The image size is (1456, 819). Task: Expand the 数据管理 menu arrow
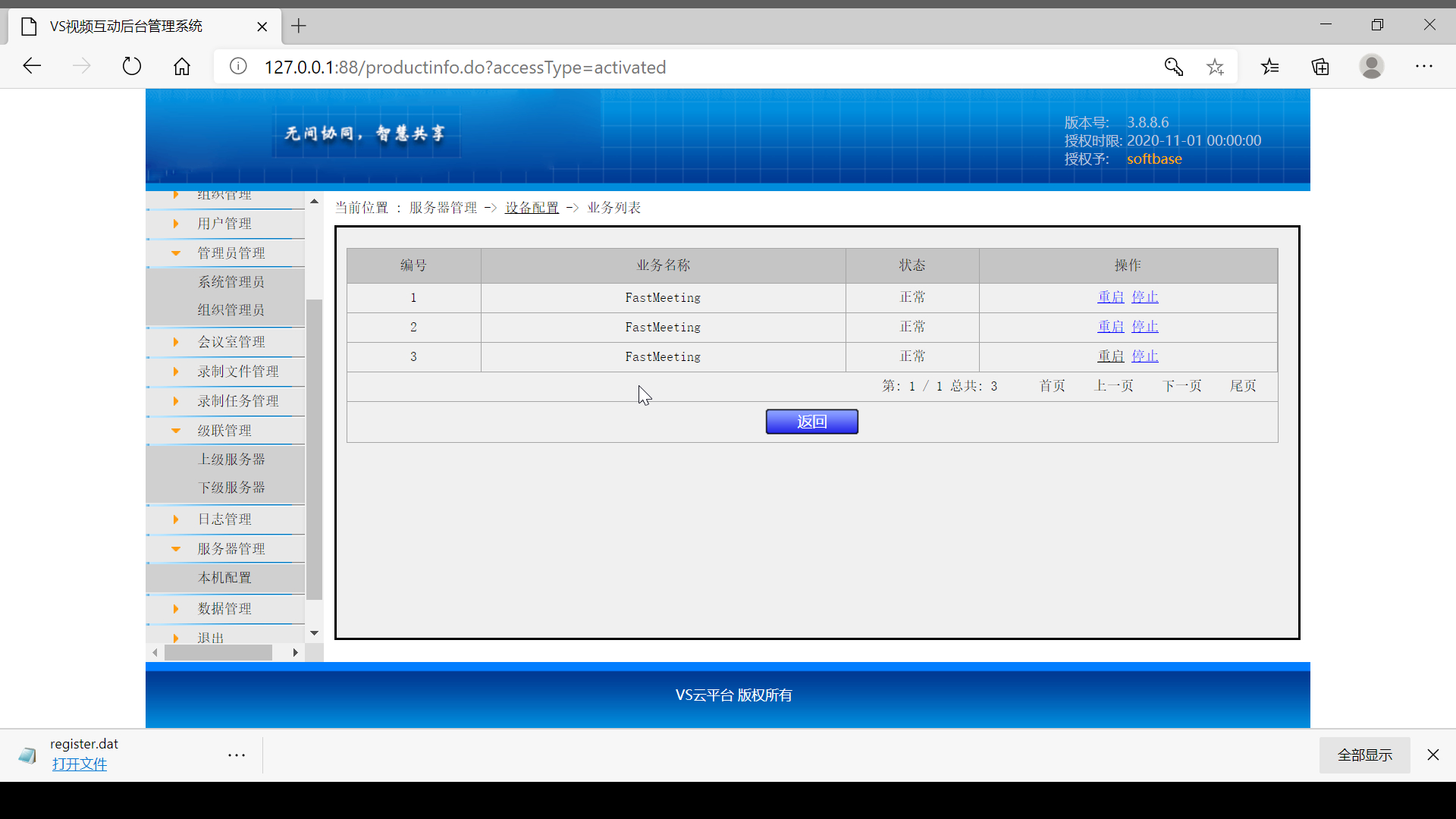(x=176, y=609)
